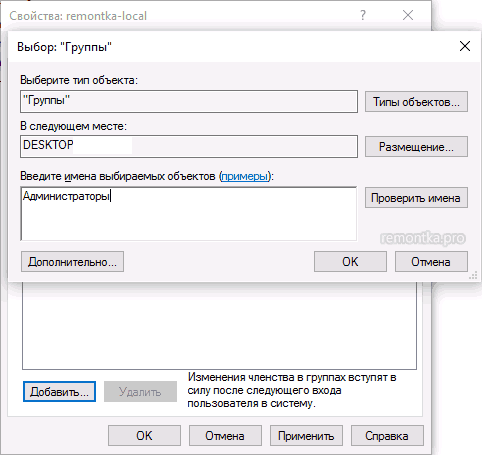Click the help question mark icon in the title bar

point(363,15)
